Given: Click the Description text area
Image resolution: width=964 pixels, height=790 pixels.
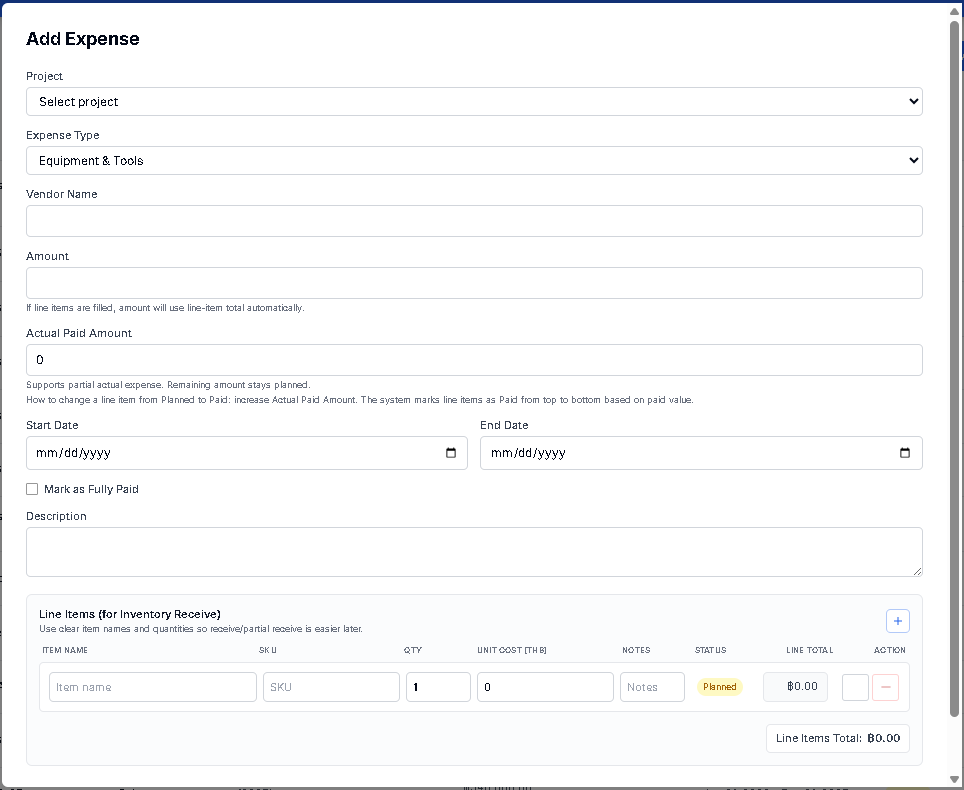Looking at the screenshot, I should [x=474, y=552].
